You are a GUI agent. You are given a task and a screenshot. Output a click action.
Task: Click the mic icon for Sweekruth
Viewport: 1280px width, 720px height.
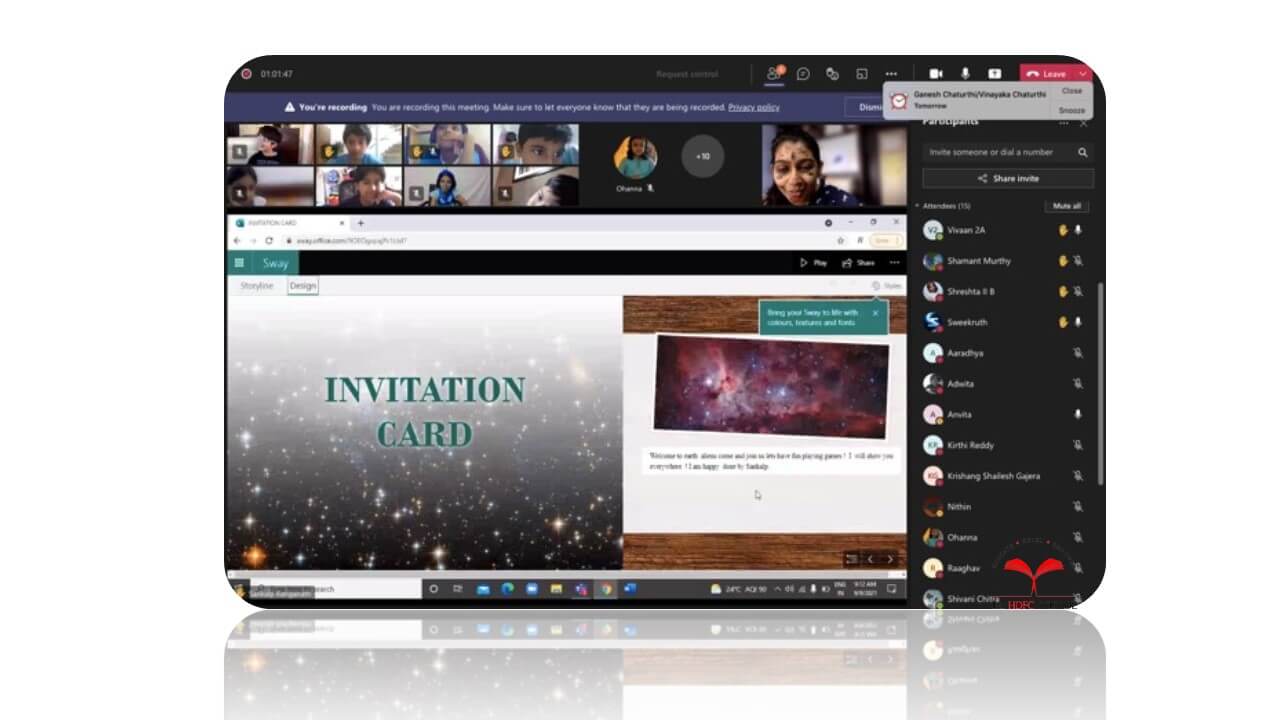click(x=1078, y=322)
